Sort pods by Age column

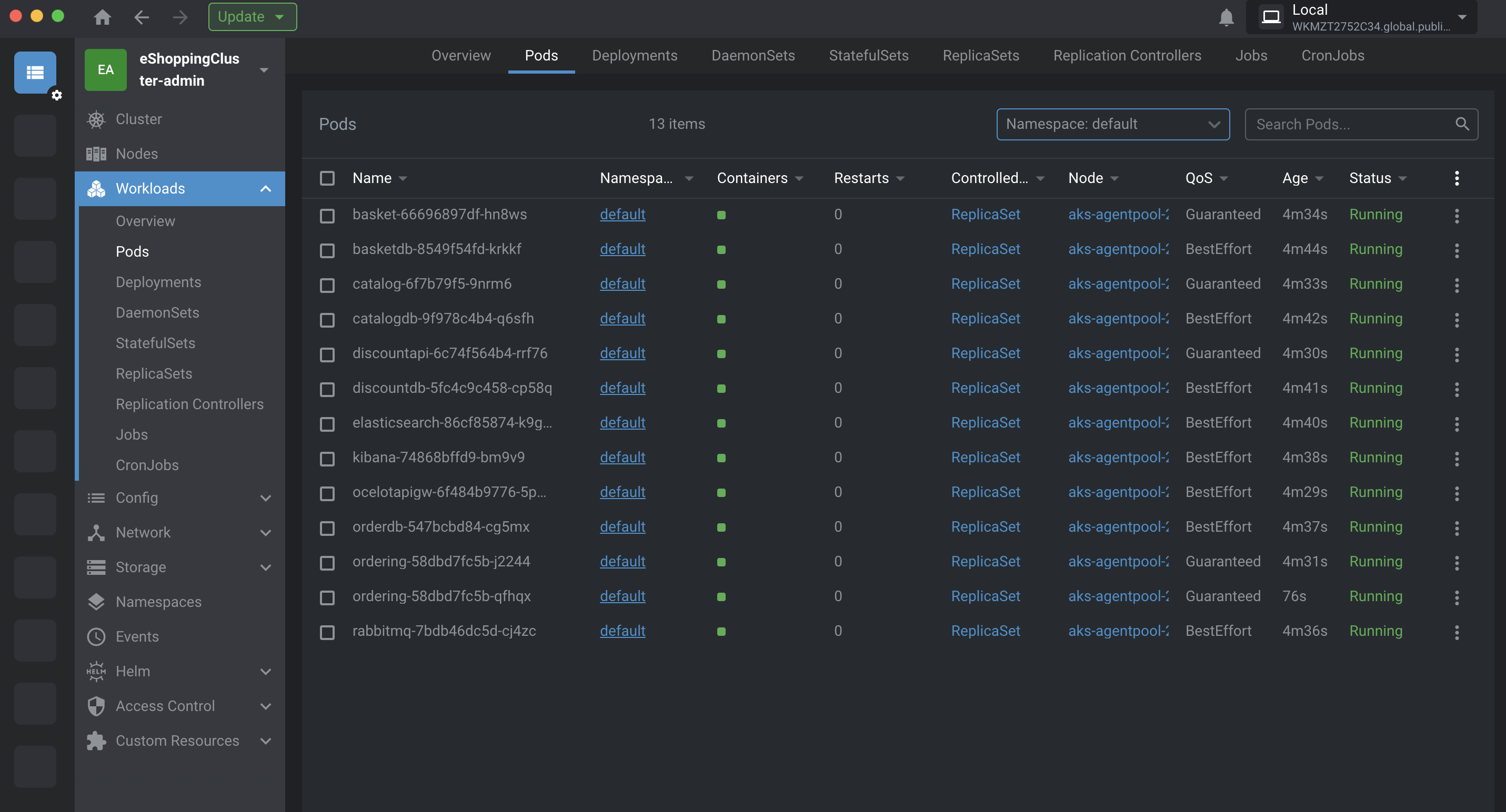[1302, 178]
